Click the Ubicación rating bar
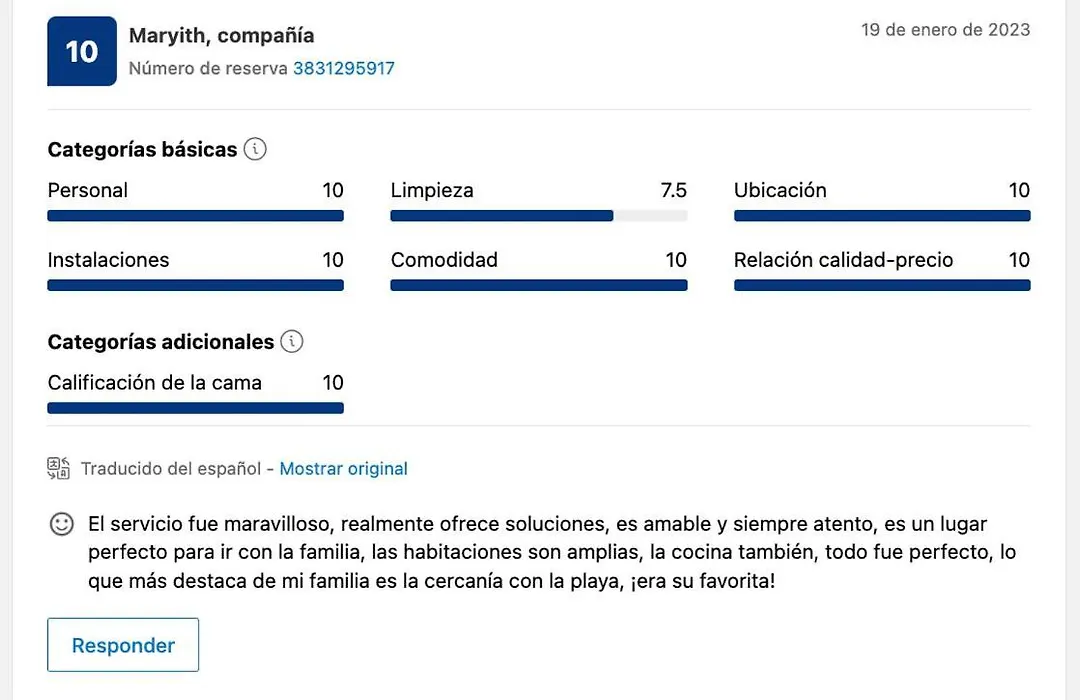Screen dimensions: 1080x700 [882, 216]
